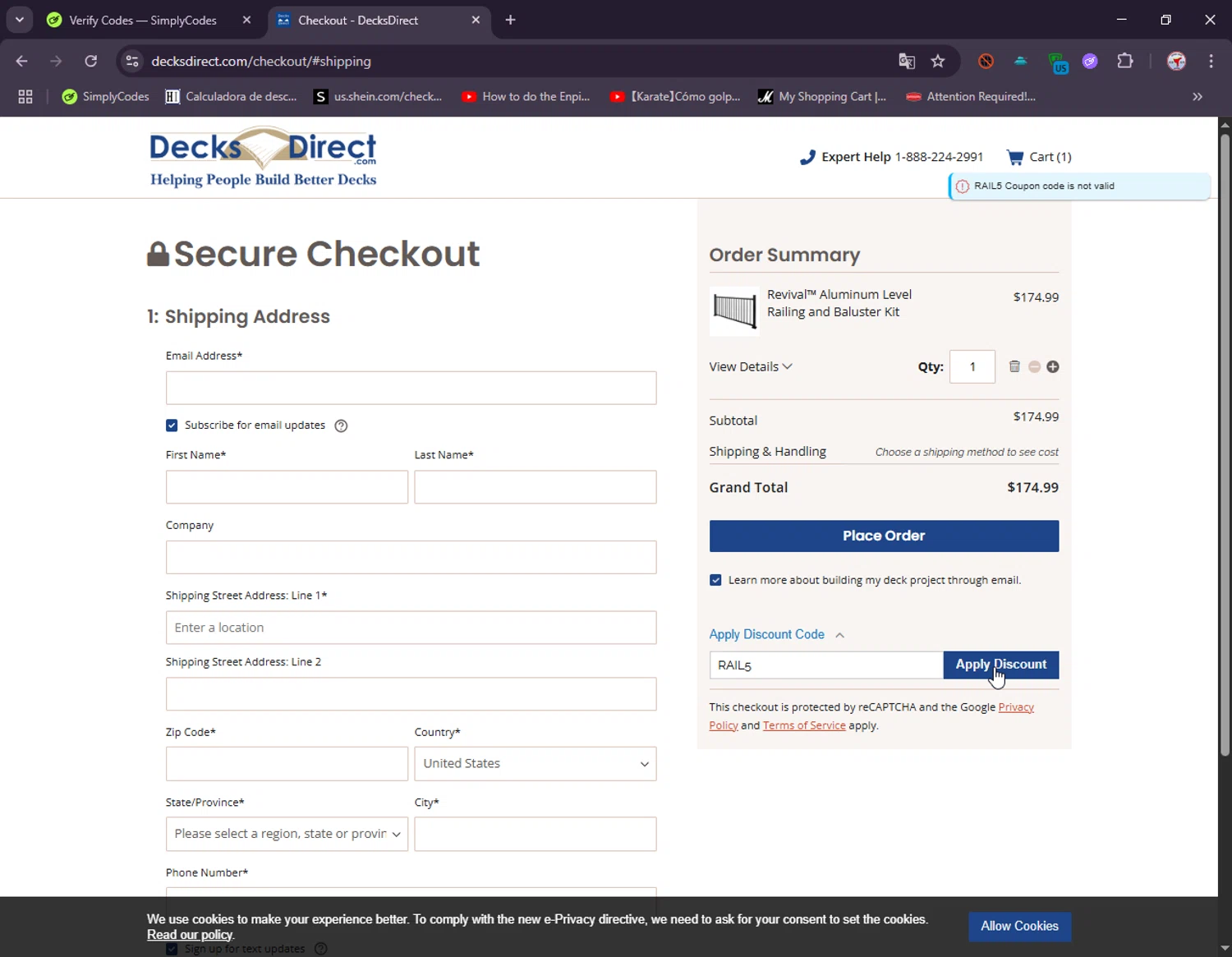The height and width of the screenshot is (957, 1232).
Task: Bookmark this page with star icon
Action: click(938, 61)
